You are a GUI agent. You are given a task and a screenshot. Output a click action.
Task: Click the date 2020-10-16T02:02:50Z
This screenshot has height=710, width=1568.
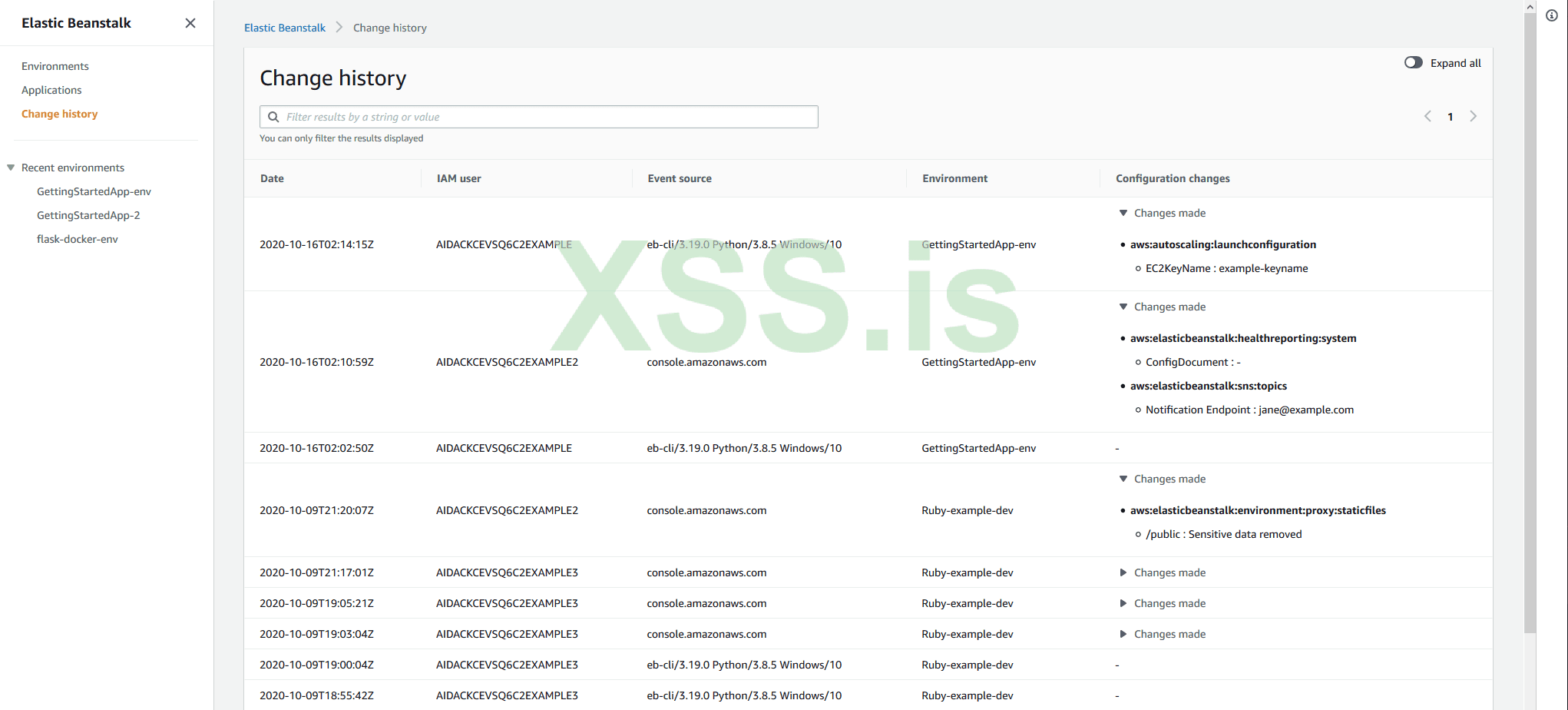316,448
